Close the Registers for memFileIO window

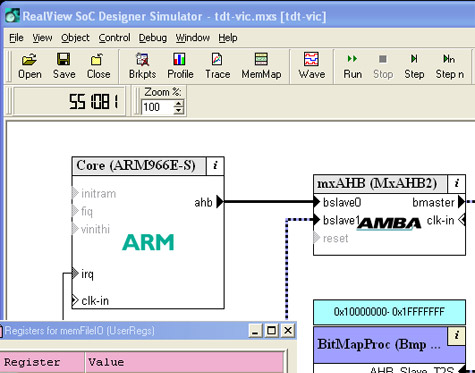[x=288, y=331]
